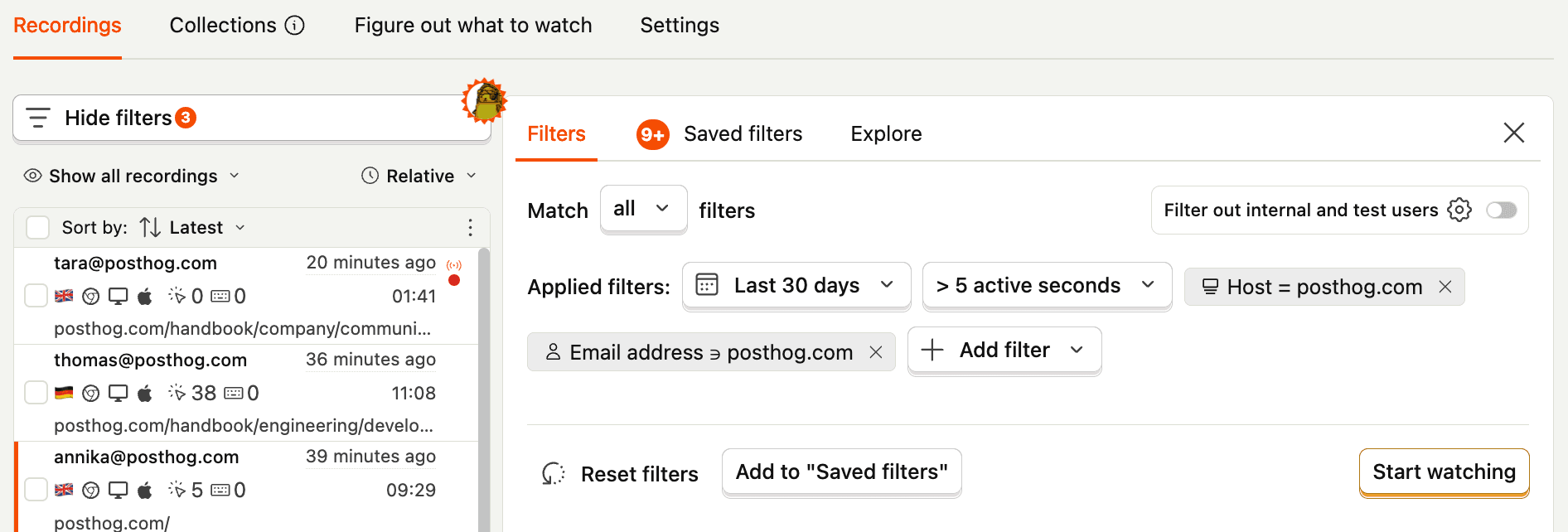Viewport: 1568px width, 532px height.
Task: Open the Sort by Latest dropdown
Action: [192, 227]
